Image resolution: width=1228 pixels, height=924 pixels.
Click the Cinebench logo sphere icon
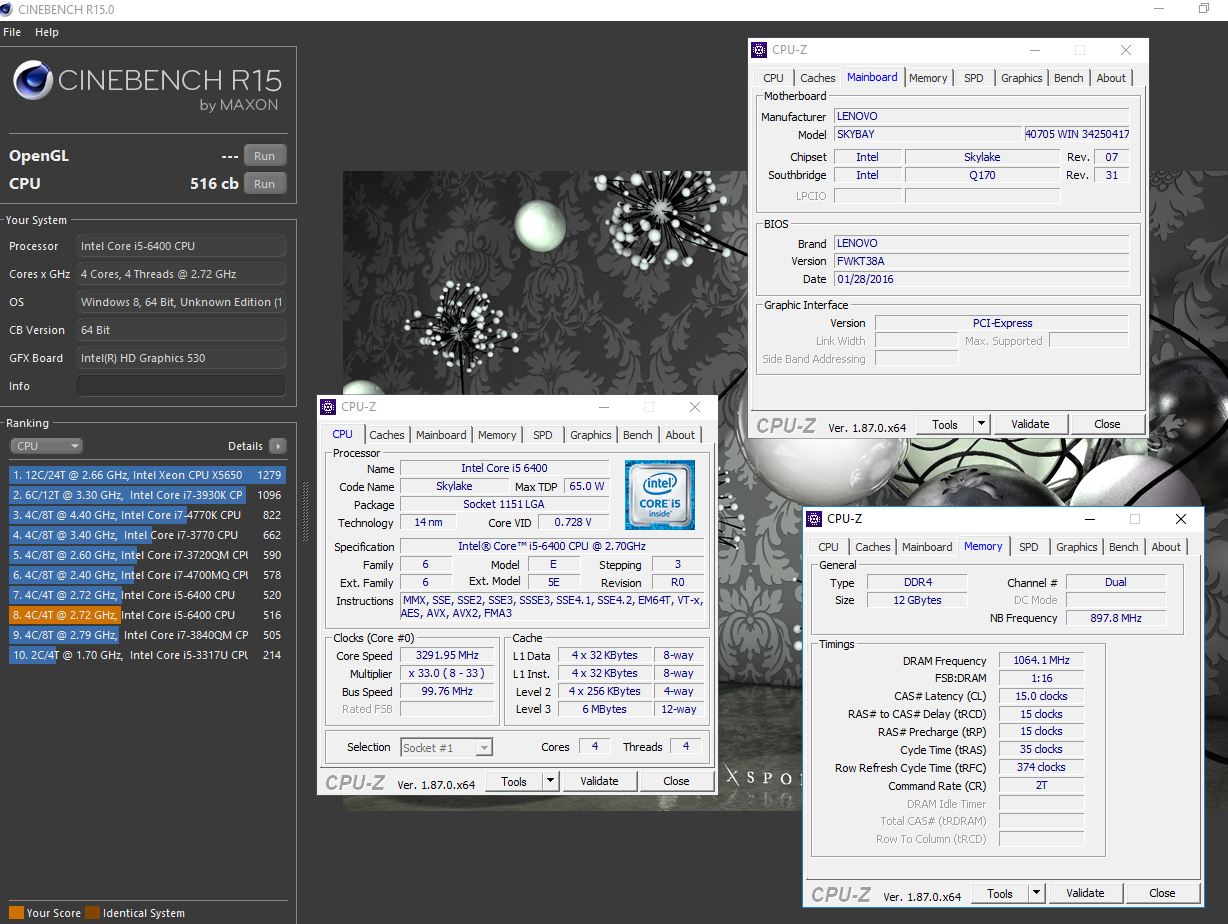[32, 80]
